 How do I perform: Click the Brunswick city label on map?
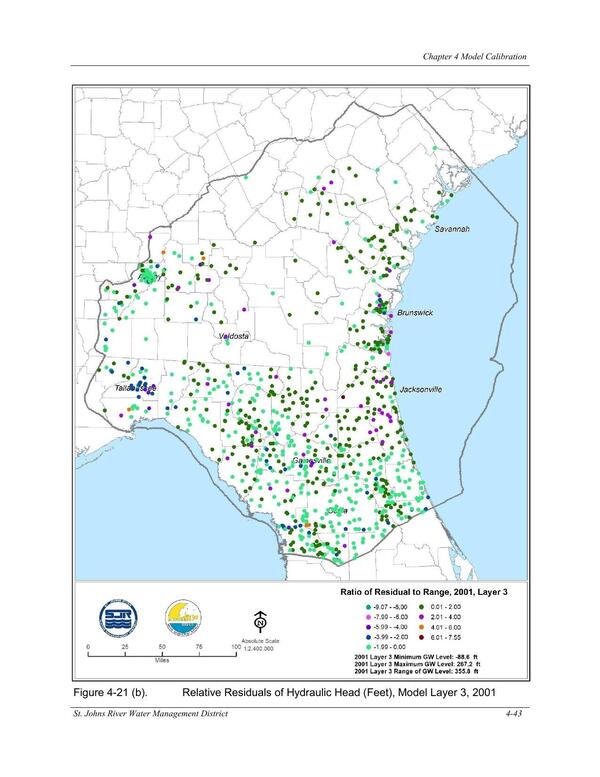415,313
